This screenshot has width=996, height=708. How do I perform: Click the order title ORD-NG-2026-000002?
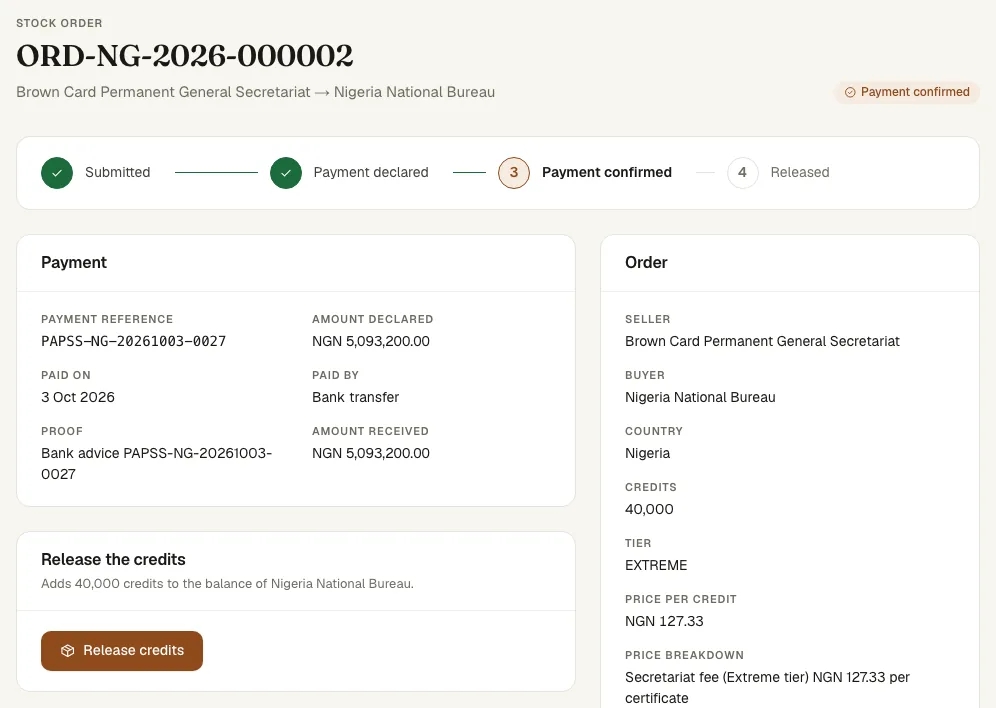184,55
